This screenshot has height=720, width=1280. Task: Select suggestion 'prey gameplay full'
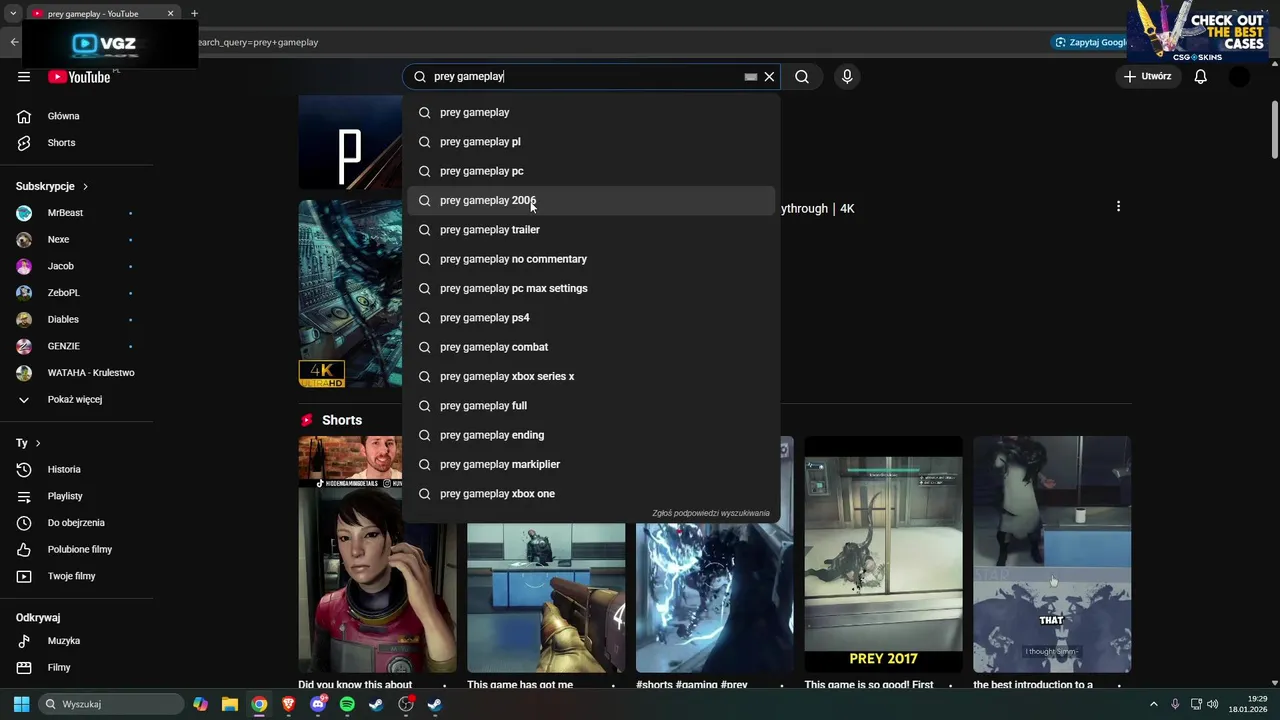click(591, 406)
